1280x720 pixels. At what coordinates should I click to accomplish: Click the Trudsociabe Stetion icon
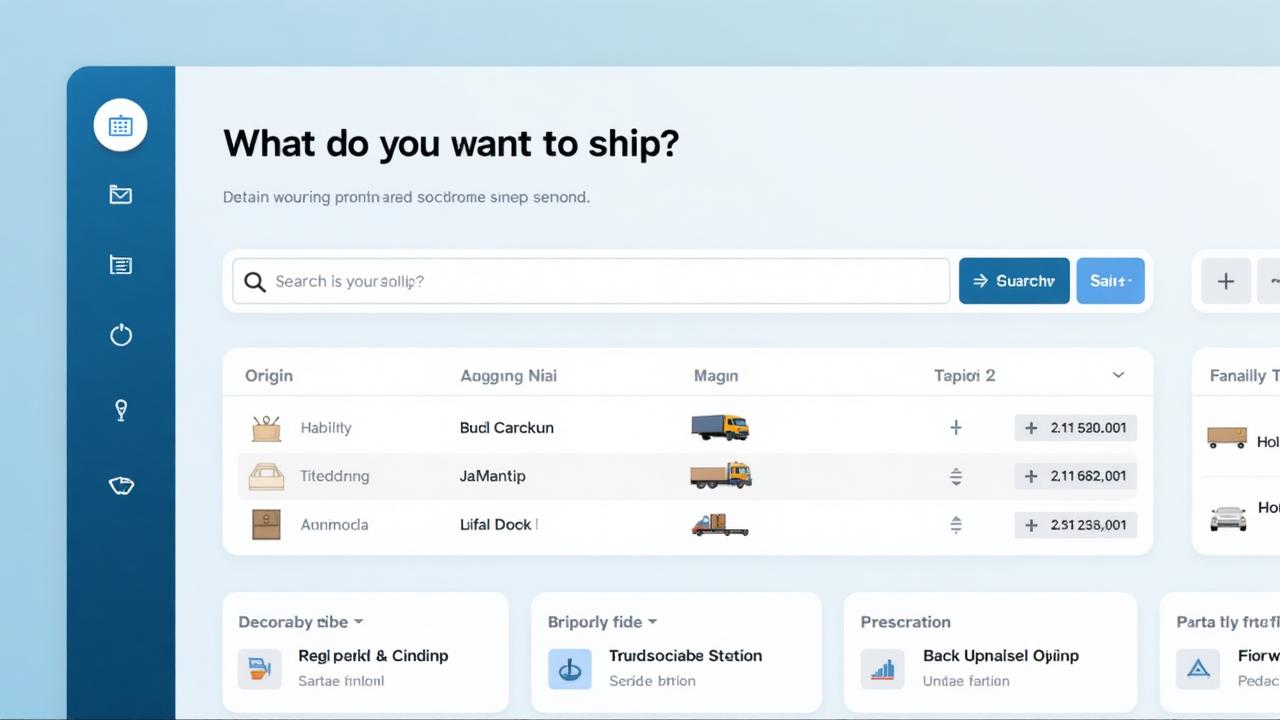tap(570, 668)
